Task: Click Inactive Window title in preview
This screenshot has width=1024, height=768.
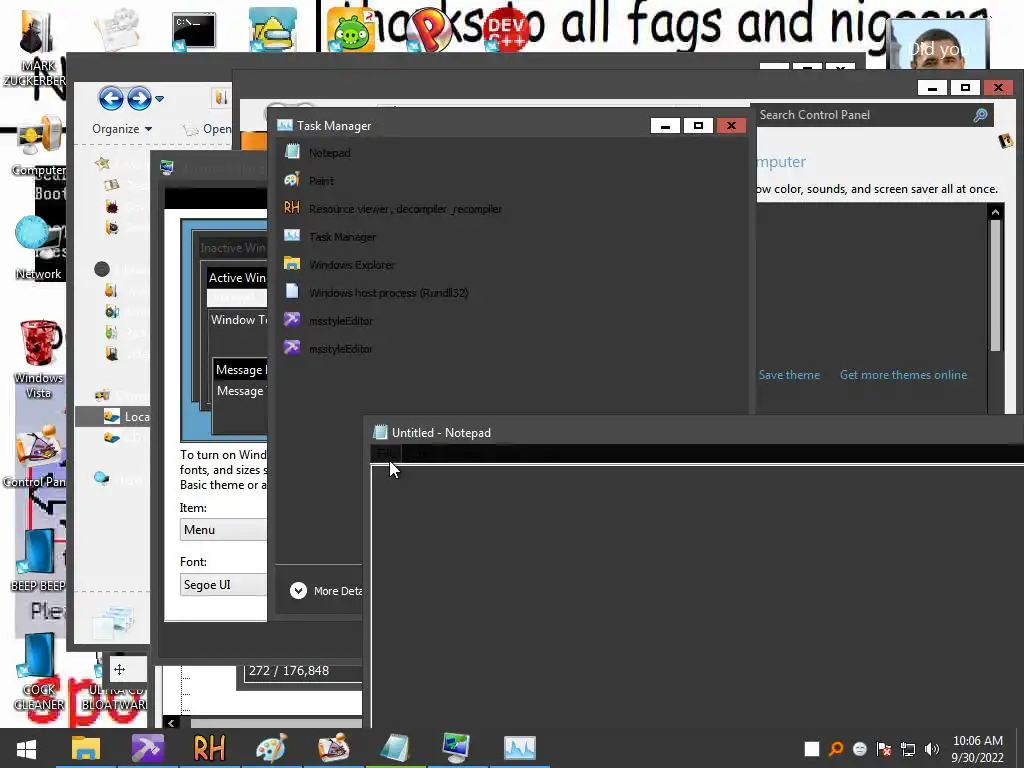Action: click(x=232, y=248)
